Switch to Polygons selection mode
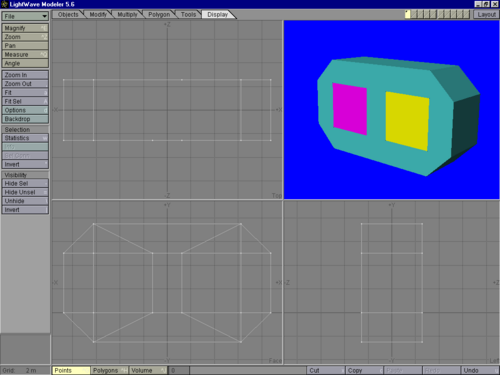 click(x=110, y=370)
